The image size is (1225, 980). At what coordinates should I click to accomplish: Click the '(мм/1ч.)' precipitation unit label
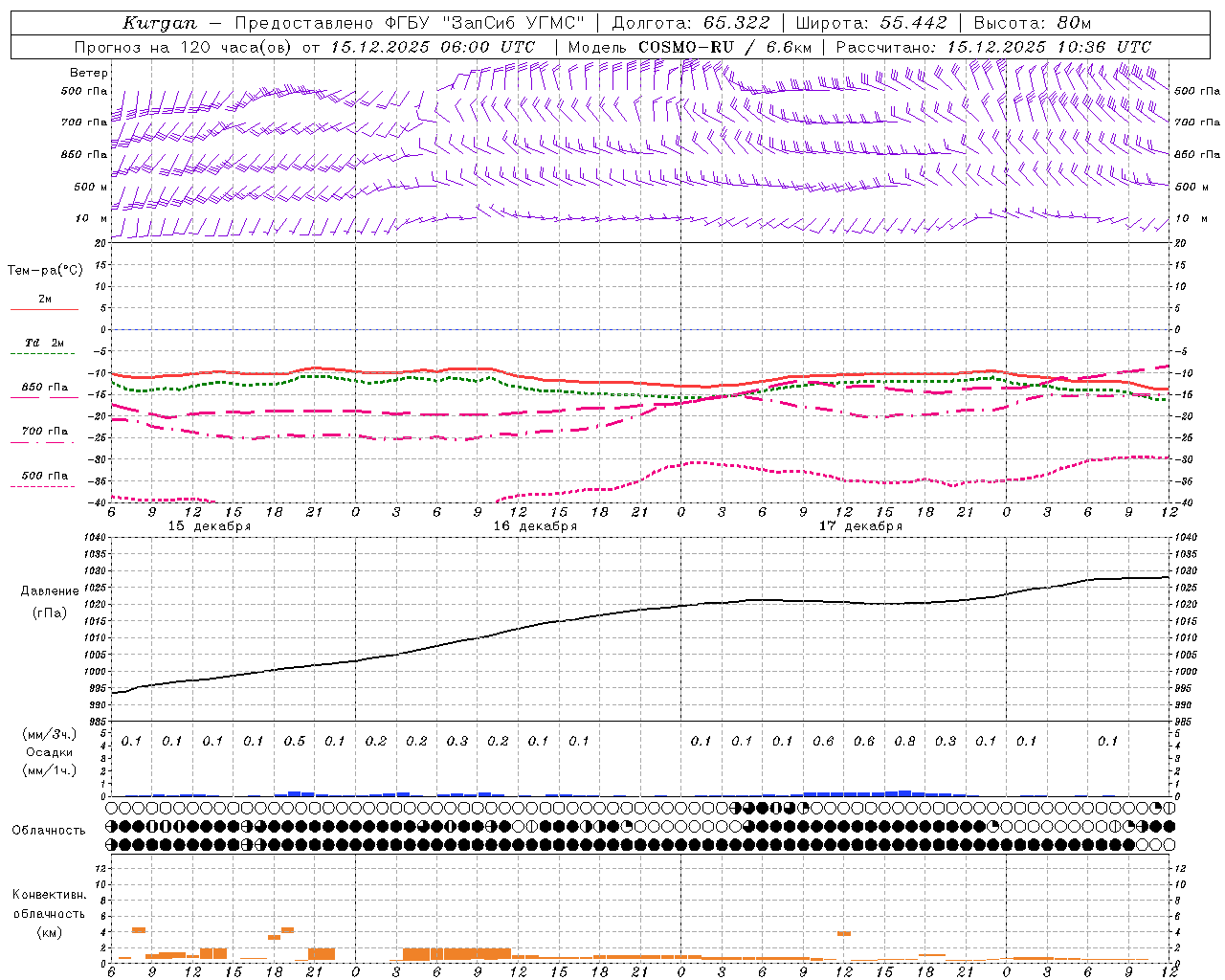pos(50,770)
